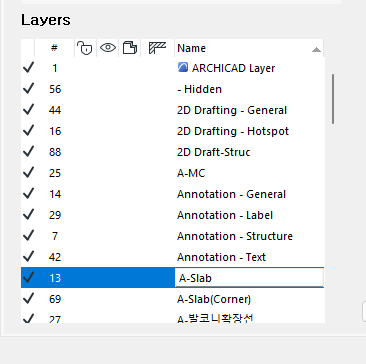Sort layers via Name header arrow
The width and height of the screenshot is (366, 364).
[316, 50]
